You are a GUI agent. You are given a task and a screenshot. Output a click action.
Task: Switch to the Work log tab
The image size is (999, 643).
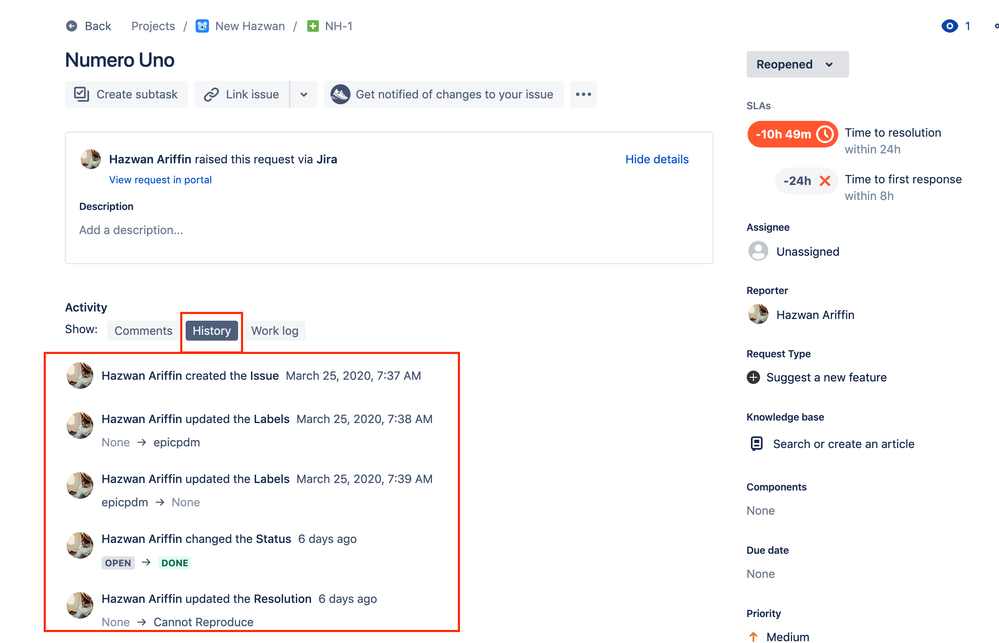pos(275,331)
